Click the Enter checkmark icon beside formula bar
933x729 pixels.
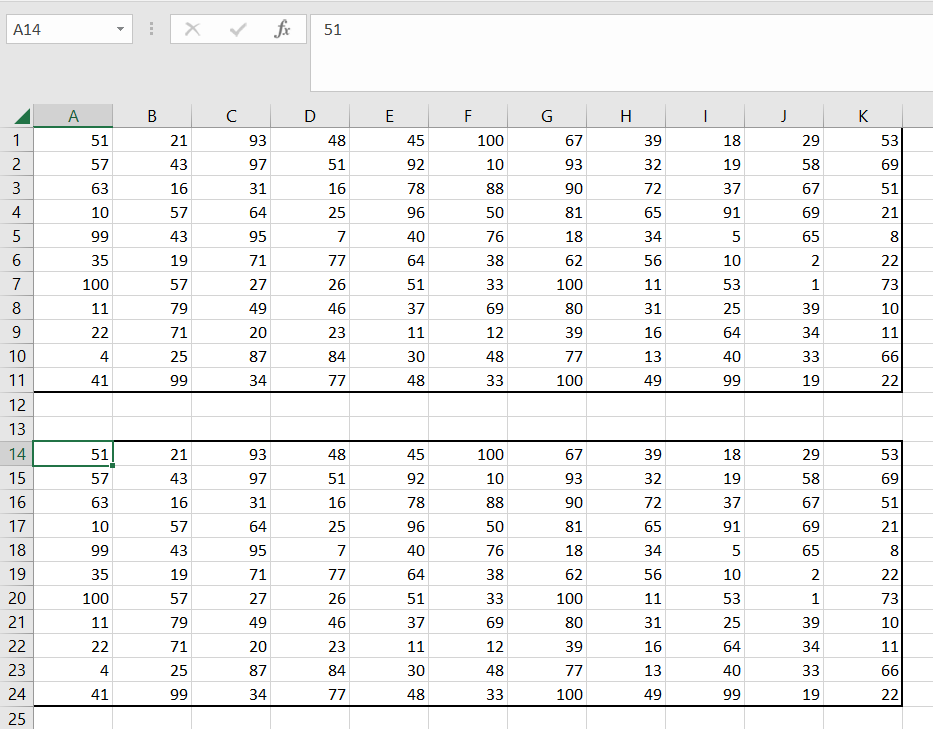(x=238, y=30)
